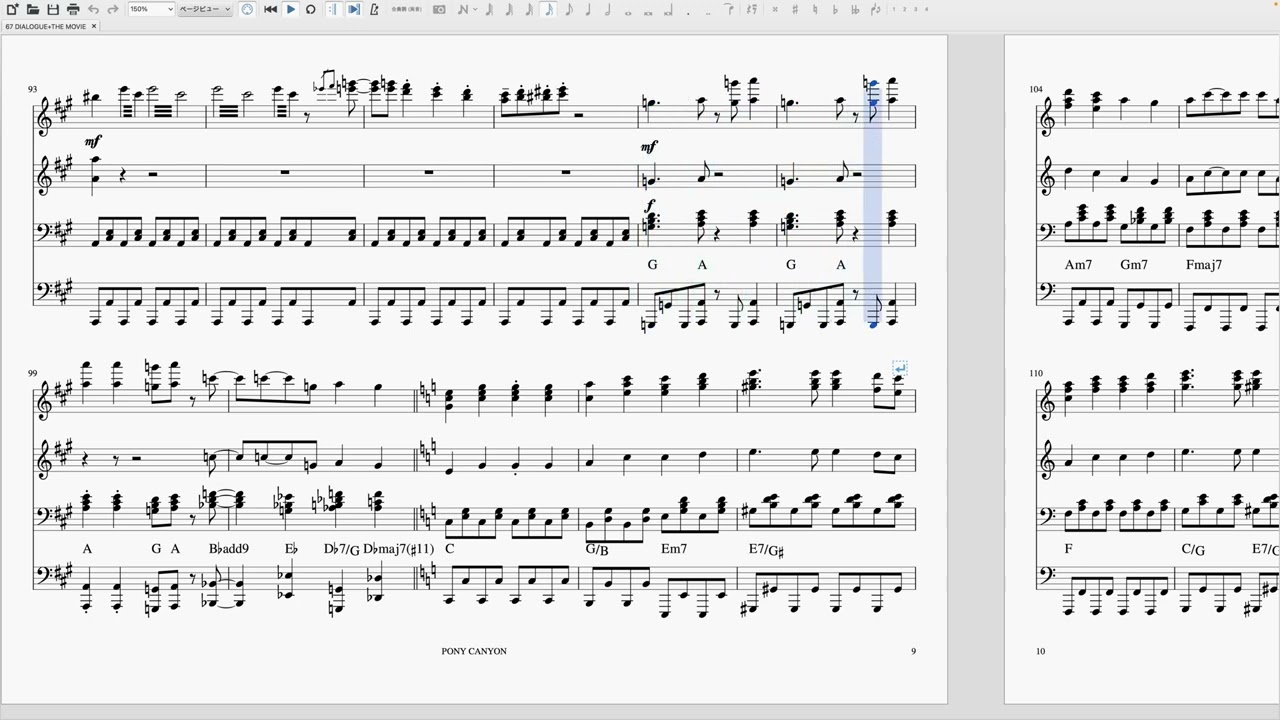The width and height of the screenshot is (1280, 720).
Task: Apply the flat accidental
Action: click(835, 9)
